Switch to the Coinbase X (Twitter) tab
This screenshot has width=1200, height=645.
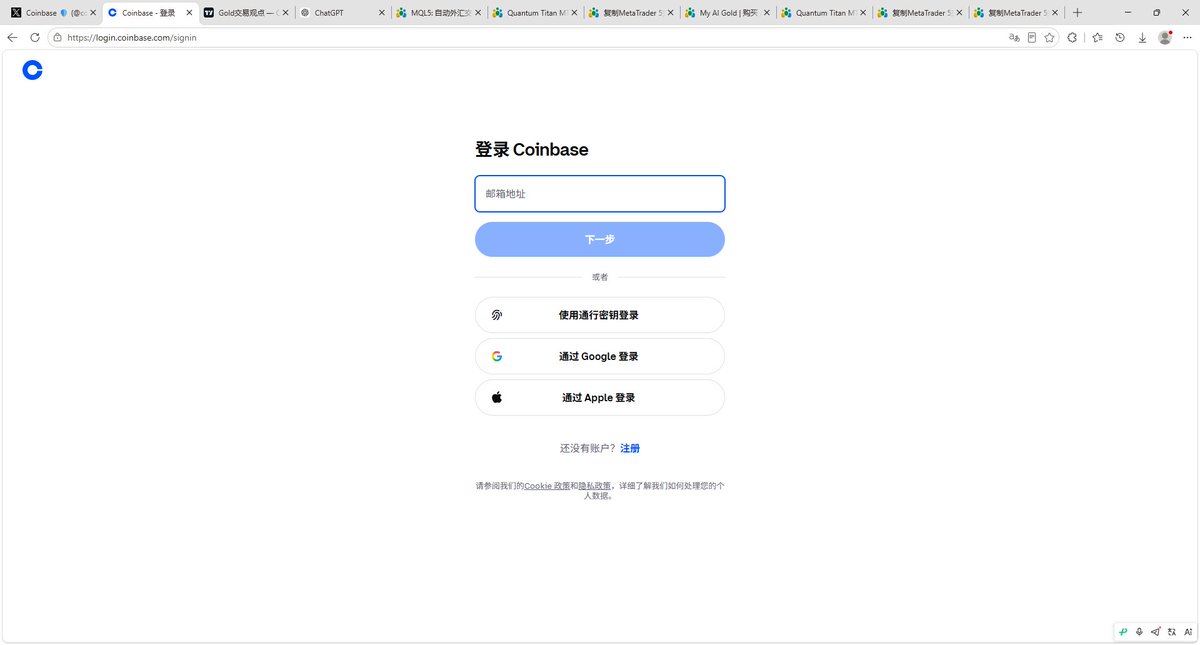click(53, 13)
